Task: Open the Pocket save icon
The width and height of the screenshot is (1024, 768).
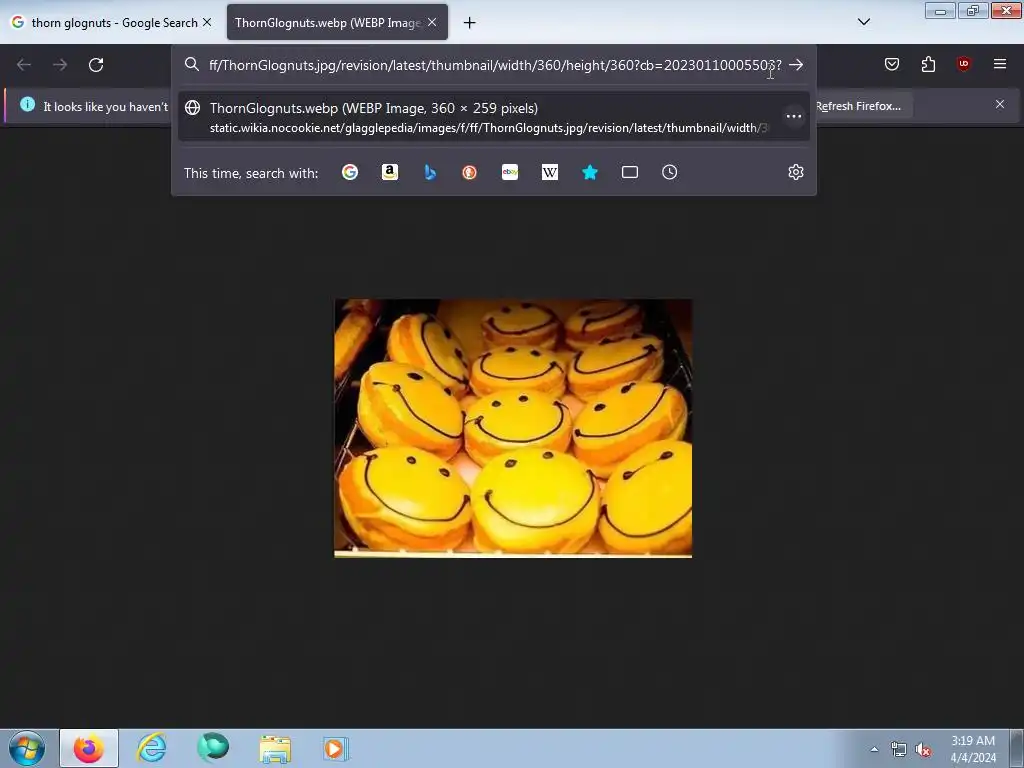Action: (x=891, y=64)
